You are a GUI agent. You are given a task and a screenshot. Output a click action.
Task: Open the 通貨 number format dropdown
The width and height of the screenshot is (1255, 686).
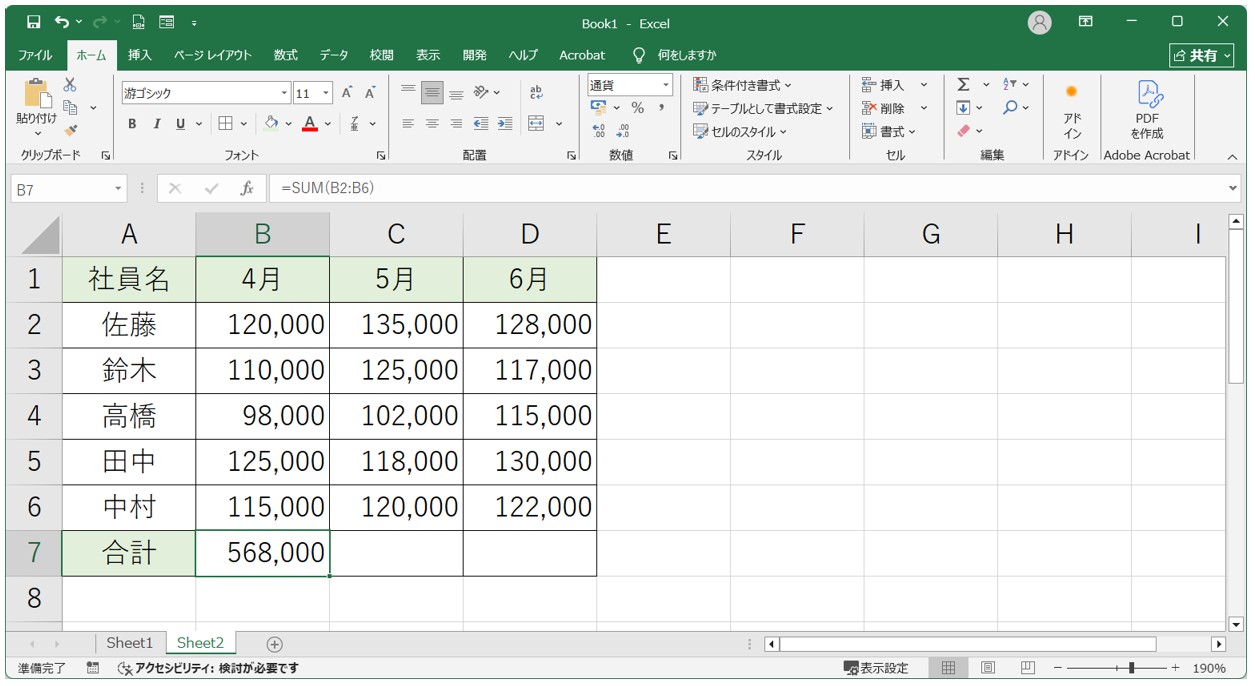(666, 85)
